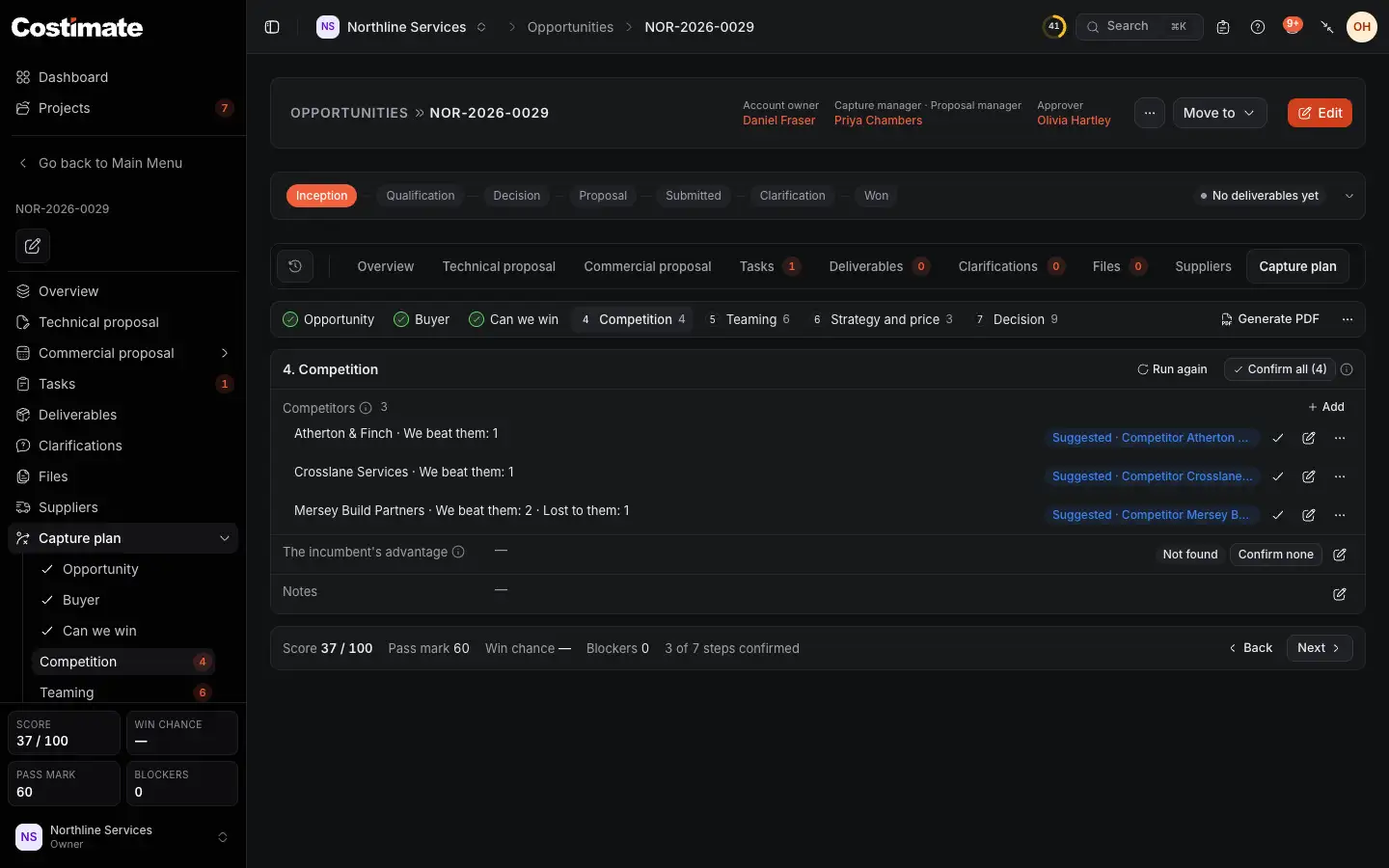1389x868 pixels.
Task: Open the history clock icon beside Overview tab
Action: [x=295, y=266]
